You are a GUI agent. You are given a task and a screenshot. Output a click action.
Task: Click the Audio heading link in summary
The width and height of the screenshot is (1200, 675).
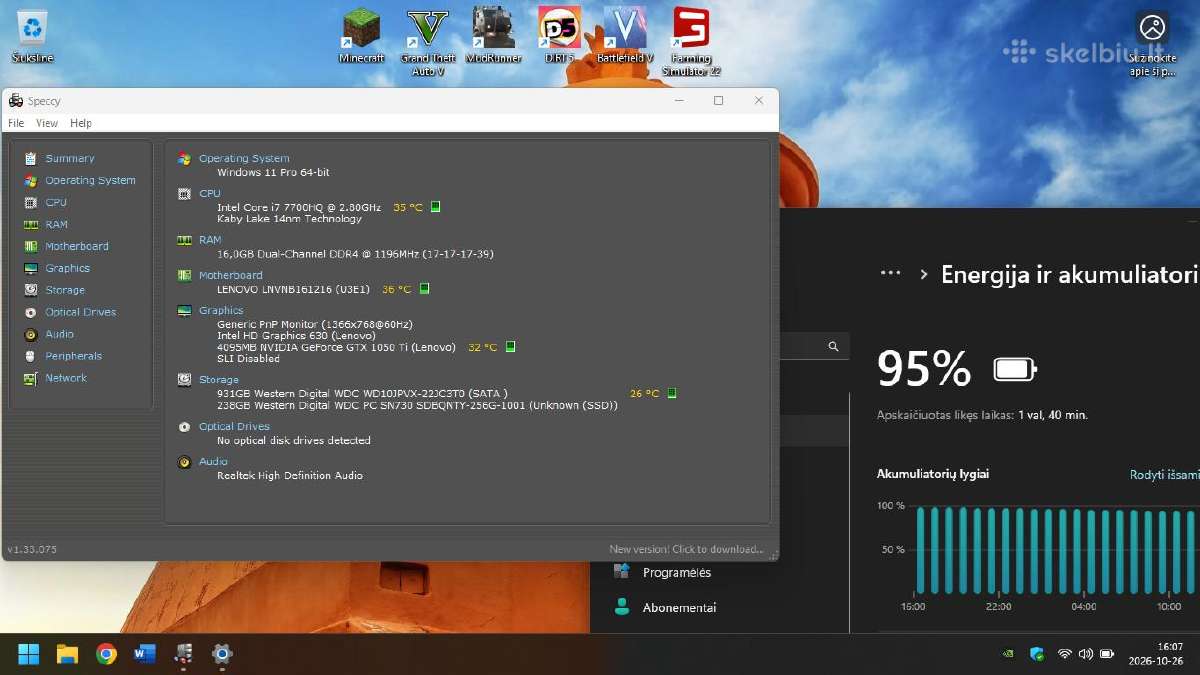pos(213,461)
